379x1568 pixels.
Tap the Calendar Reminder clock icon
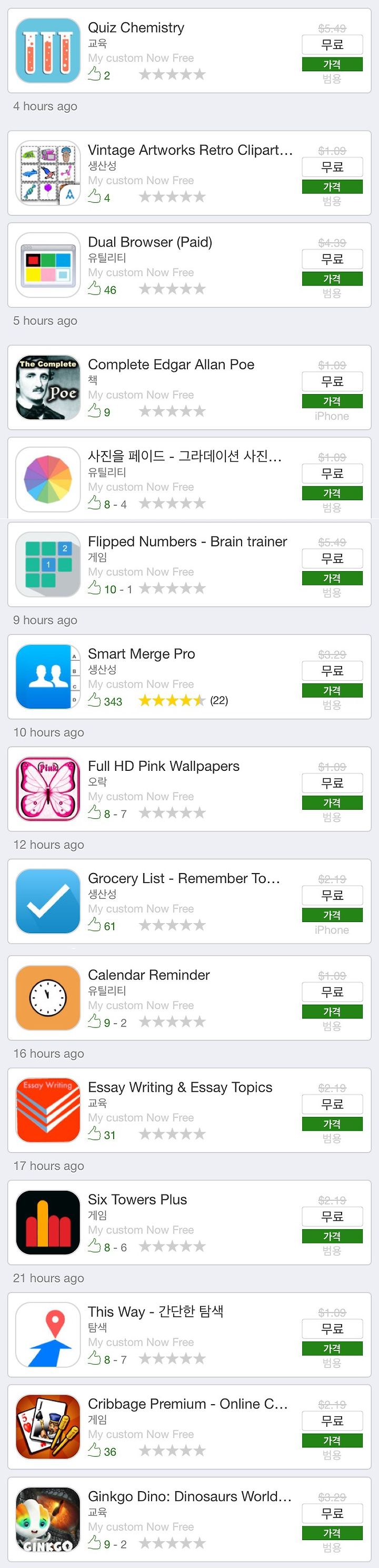(x=47, y=998)
